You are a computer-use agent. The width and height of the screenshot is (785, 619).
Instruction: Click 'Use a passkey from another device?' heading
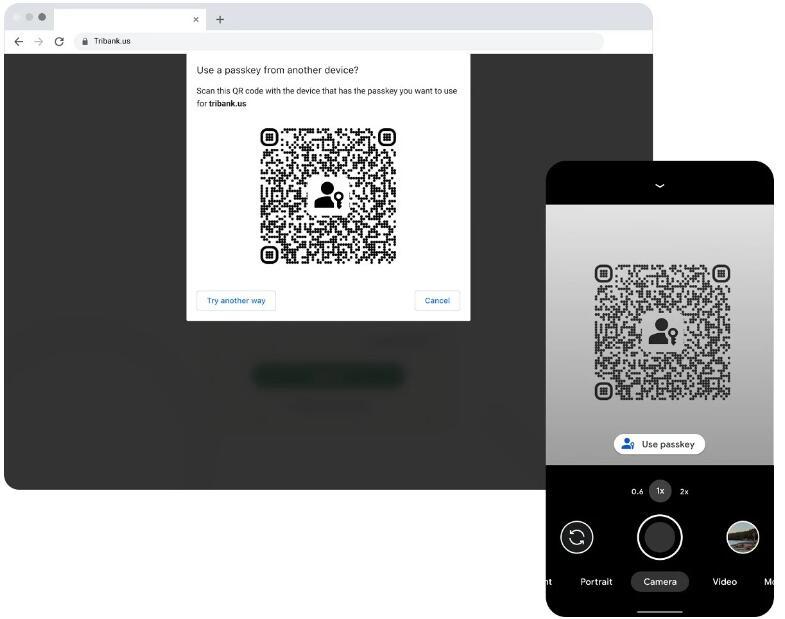[x=277, y=70]
